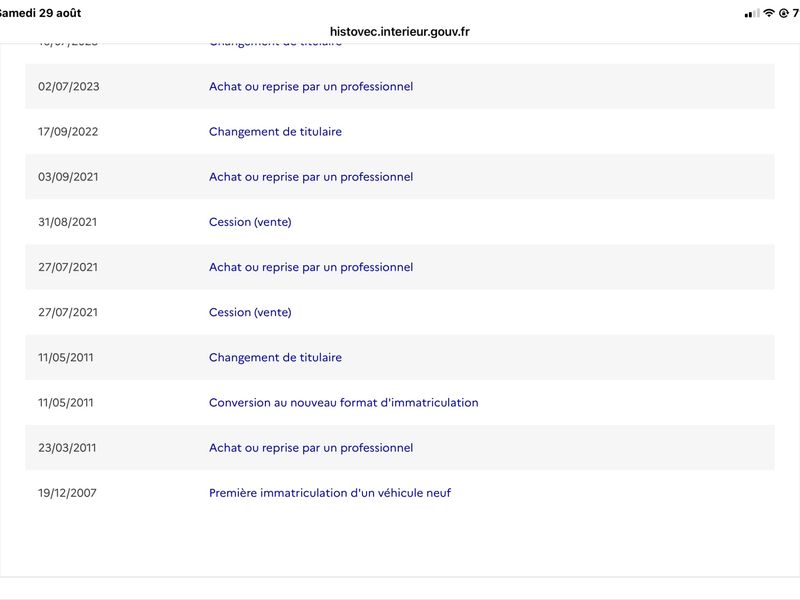This screenshot has width=800, height=600.
Task: Open the 17/09/2022 Changement de titulaire entry
Action: [400, 132]
